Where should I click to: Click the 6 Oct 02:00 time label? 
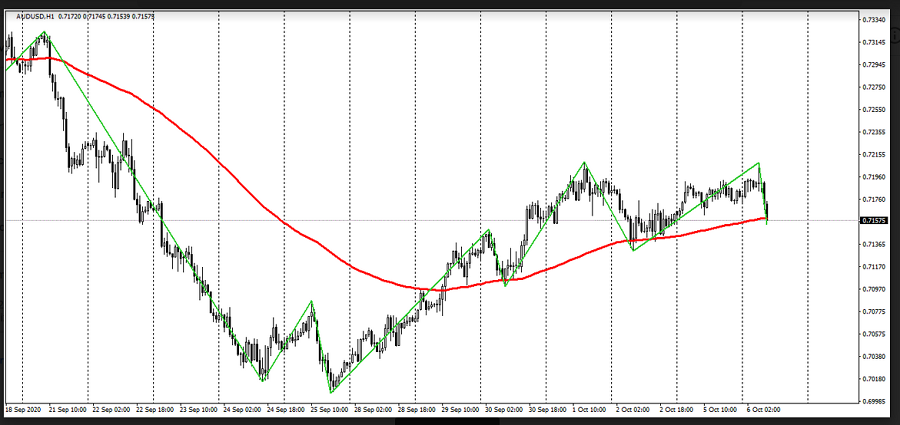[x=764, y=410]
